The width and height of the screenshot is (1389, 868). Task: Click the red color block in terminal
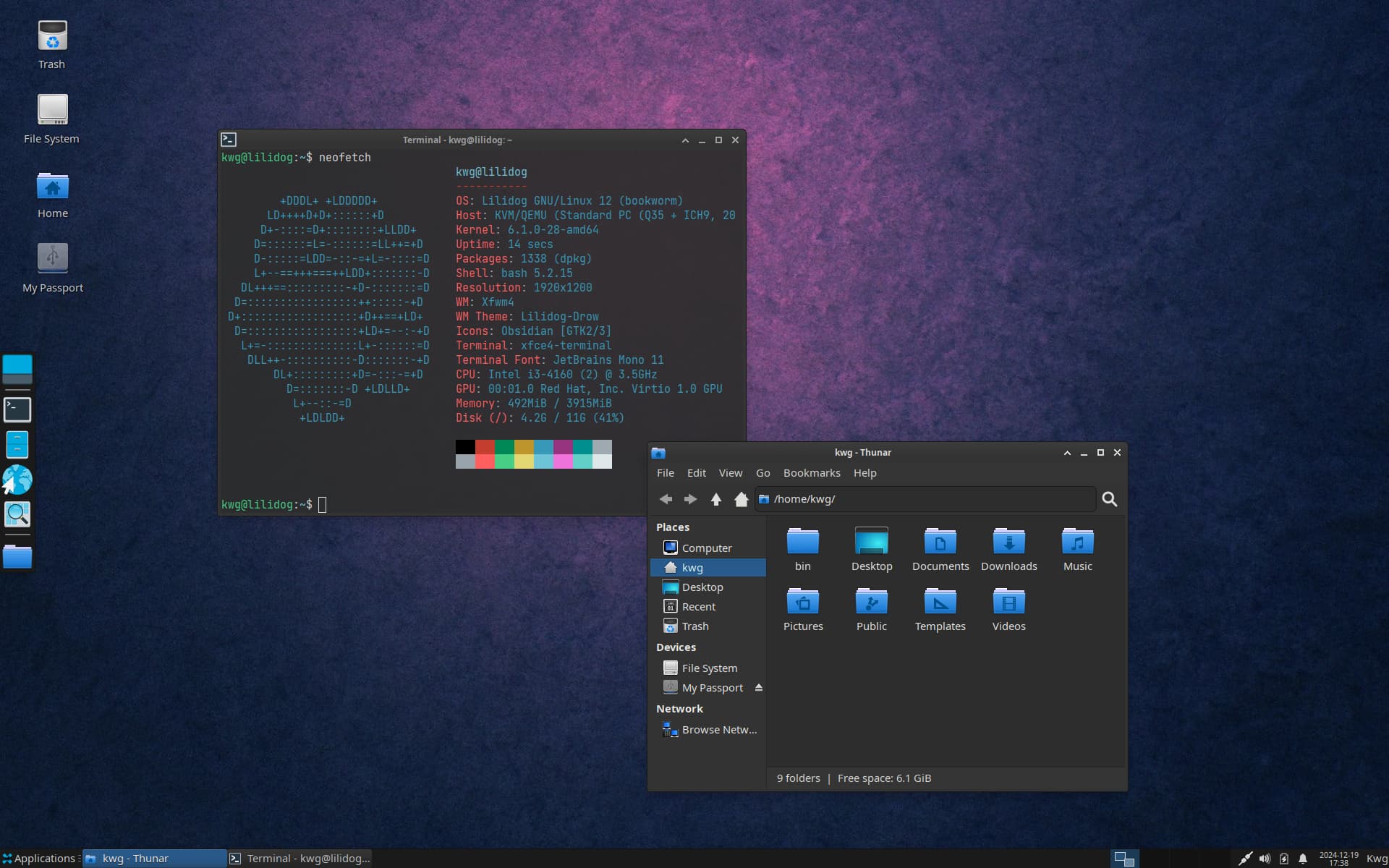(x=485, y=447)
